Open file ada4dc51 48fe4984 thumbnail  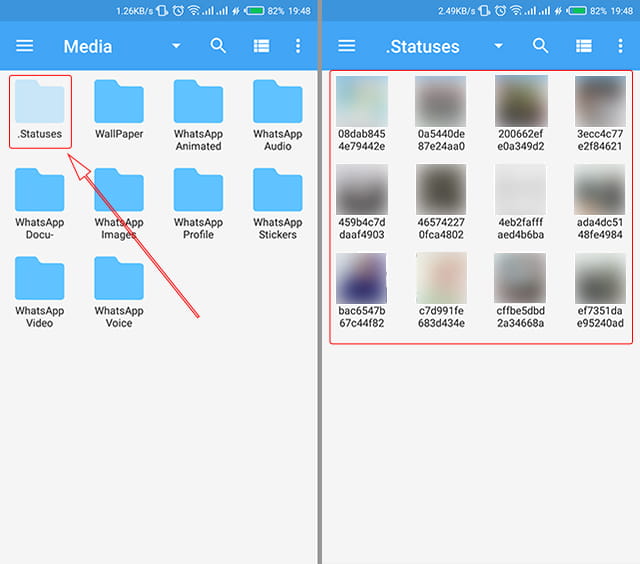[x=600, y=189]
